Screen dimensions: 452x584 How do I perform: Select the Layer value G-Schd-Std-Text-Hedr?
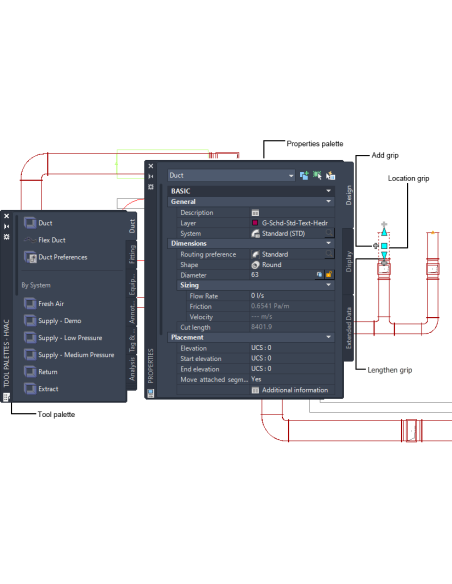[x=295, y=223]
